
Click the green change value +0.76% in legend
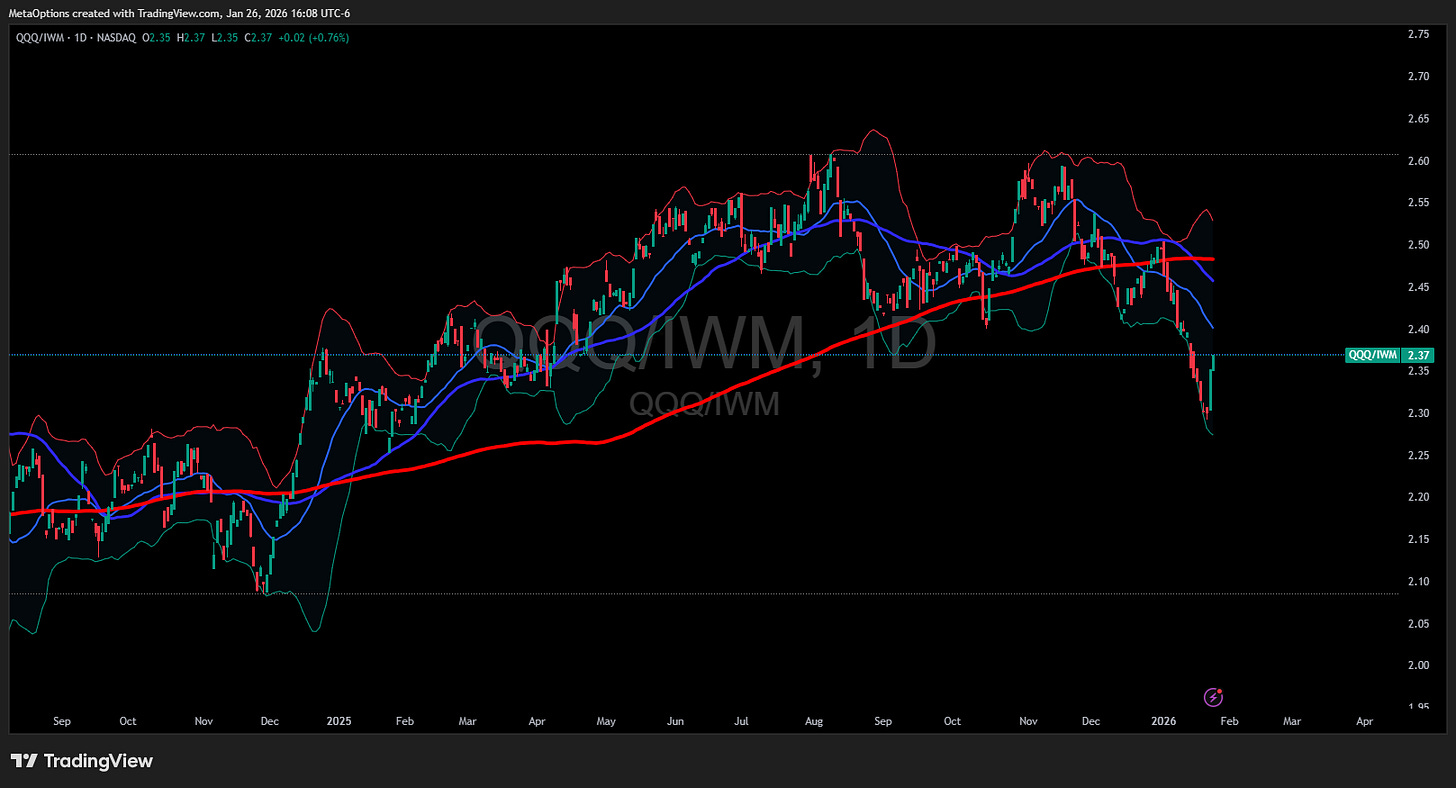pos(328,37)
